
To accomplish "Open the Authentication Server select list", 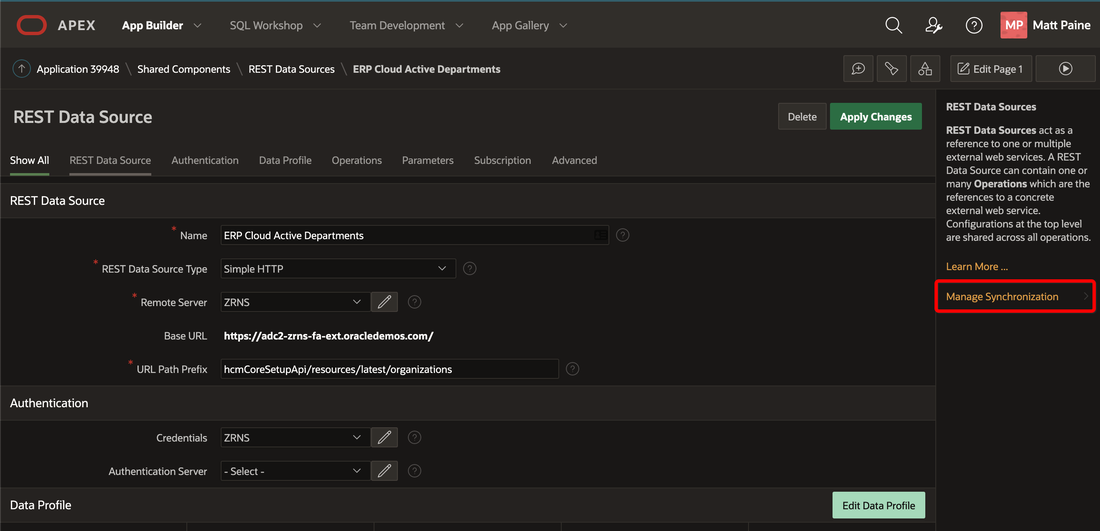I will tap(295, 471).
